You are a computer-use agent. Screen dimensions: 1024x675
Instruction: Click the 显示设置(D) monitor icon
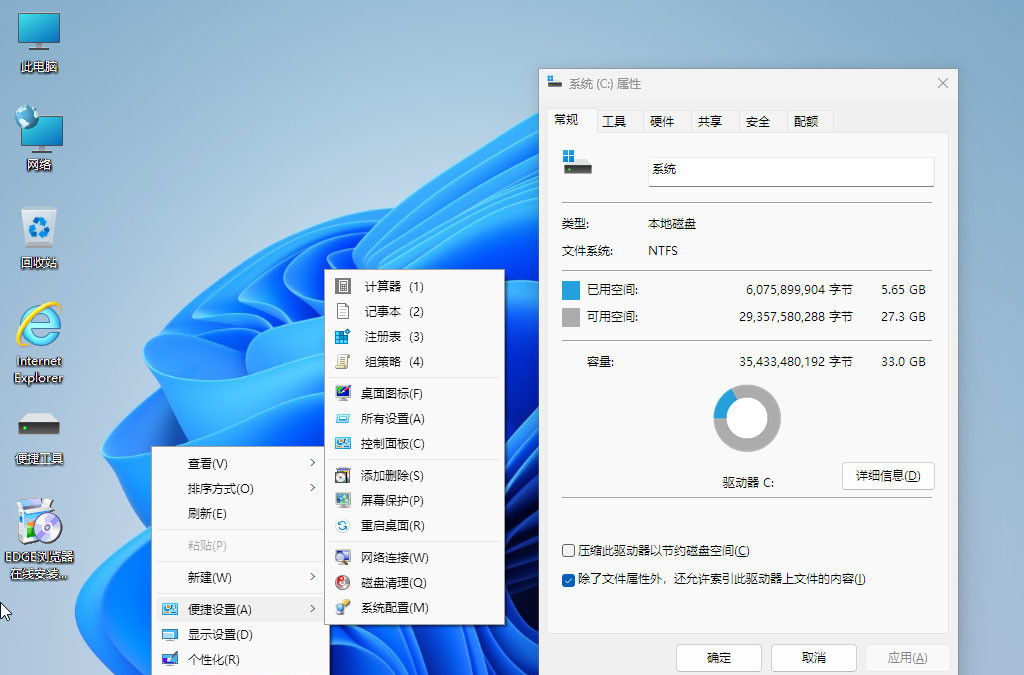(x=170, y=635)
